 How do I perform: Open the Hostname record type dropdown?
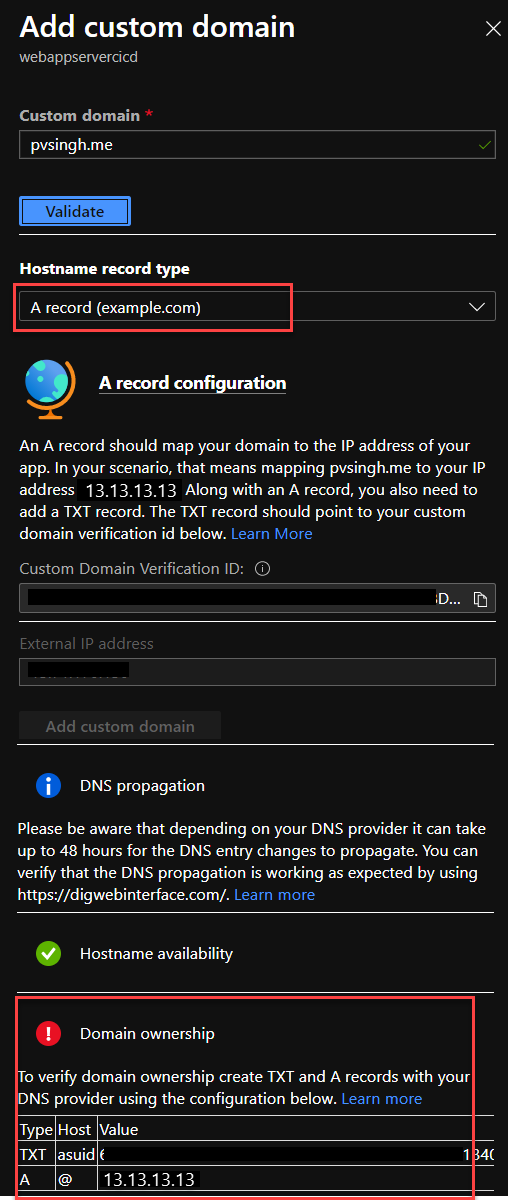(257, 307)
